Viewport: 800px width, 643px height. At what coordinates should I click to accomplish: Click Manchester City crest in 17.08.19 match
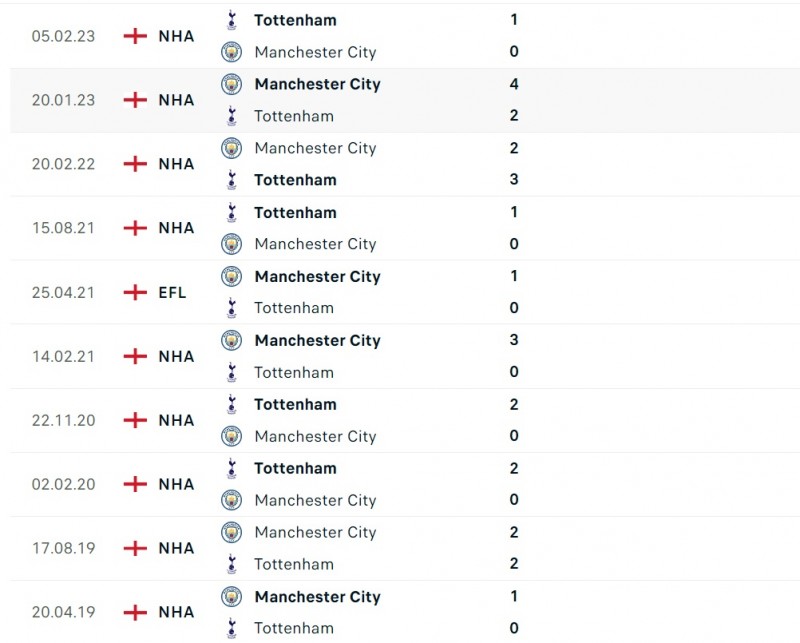pos(231,532)
